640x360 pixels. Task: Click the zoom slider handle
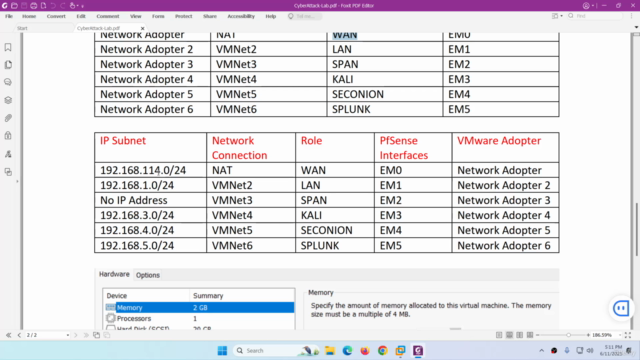[x=568, y=335]
